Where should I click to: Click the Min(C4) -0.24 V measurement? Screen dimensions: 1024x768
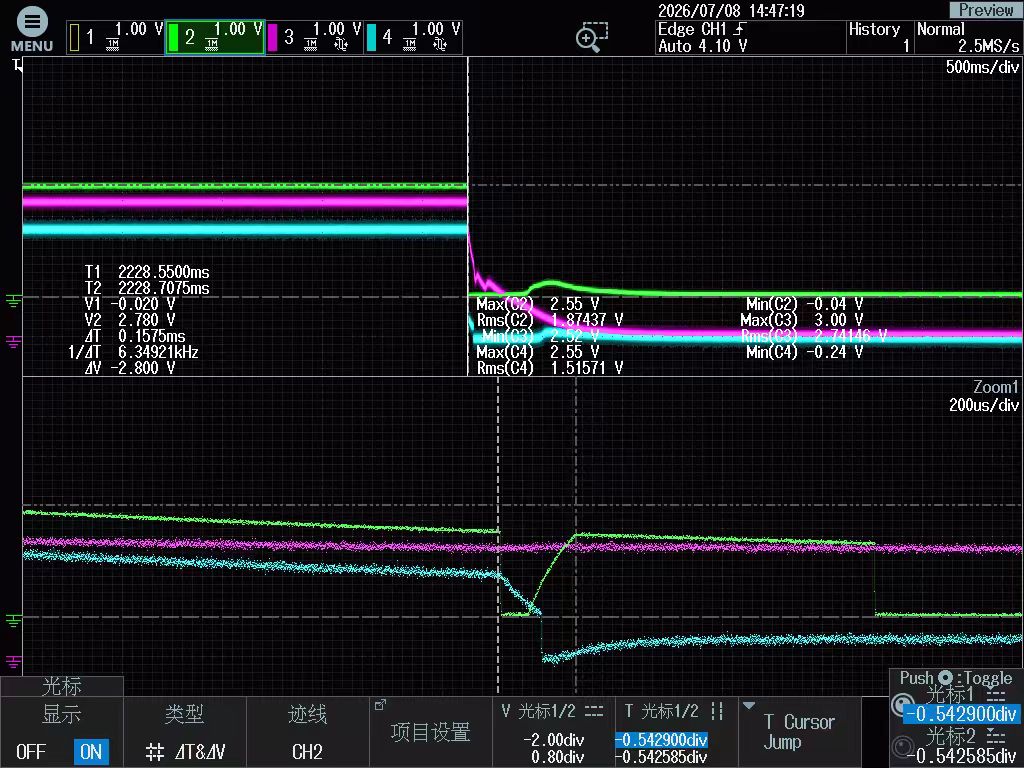(x=805, y=352)
